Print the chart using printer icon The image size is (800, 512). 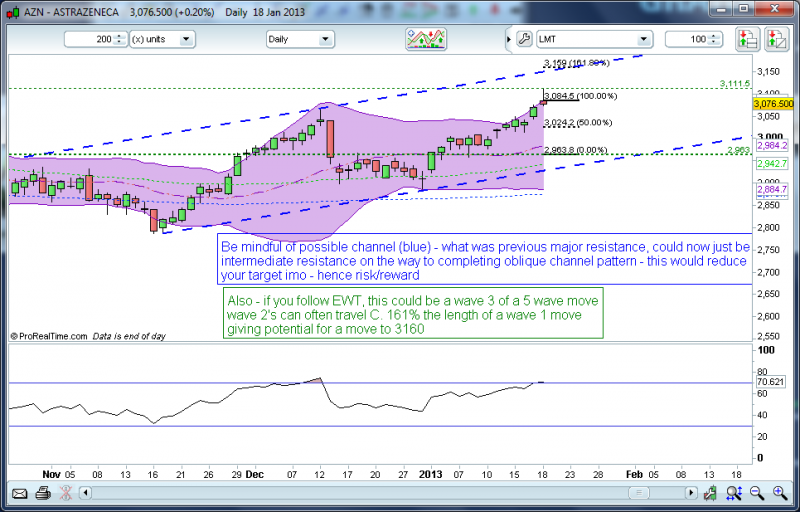click(43, 493)
